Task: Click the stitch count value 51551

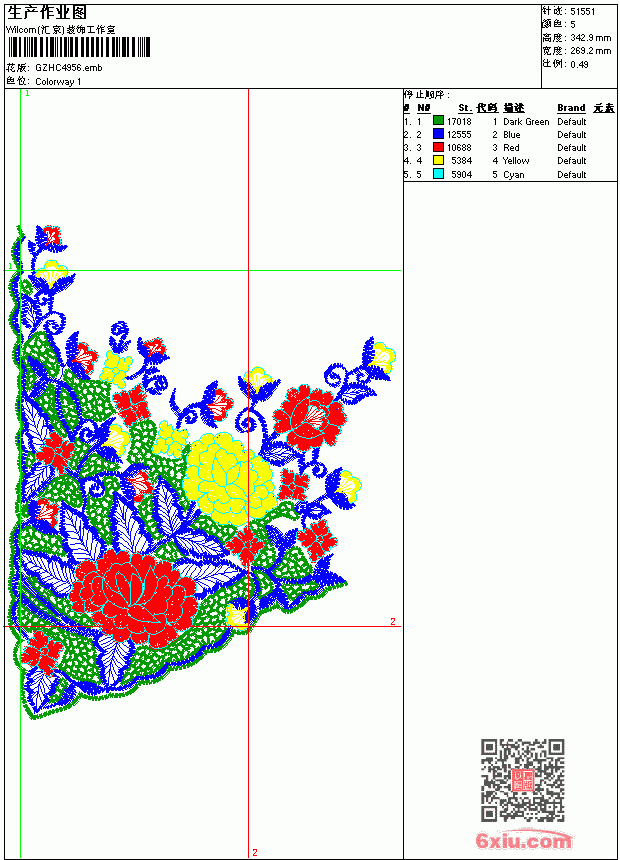Action: click(583, 12)
